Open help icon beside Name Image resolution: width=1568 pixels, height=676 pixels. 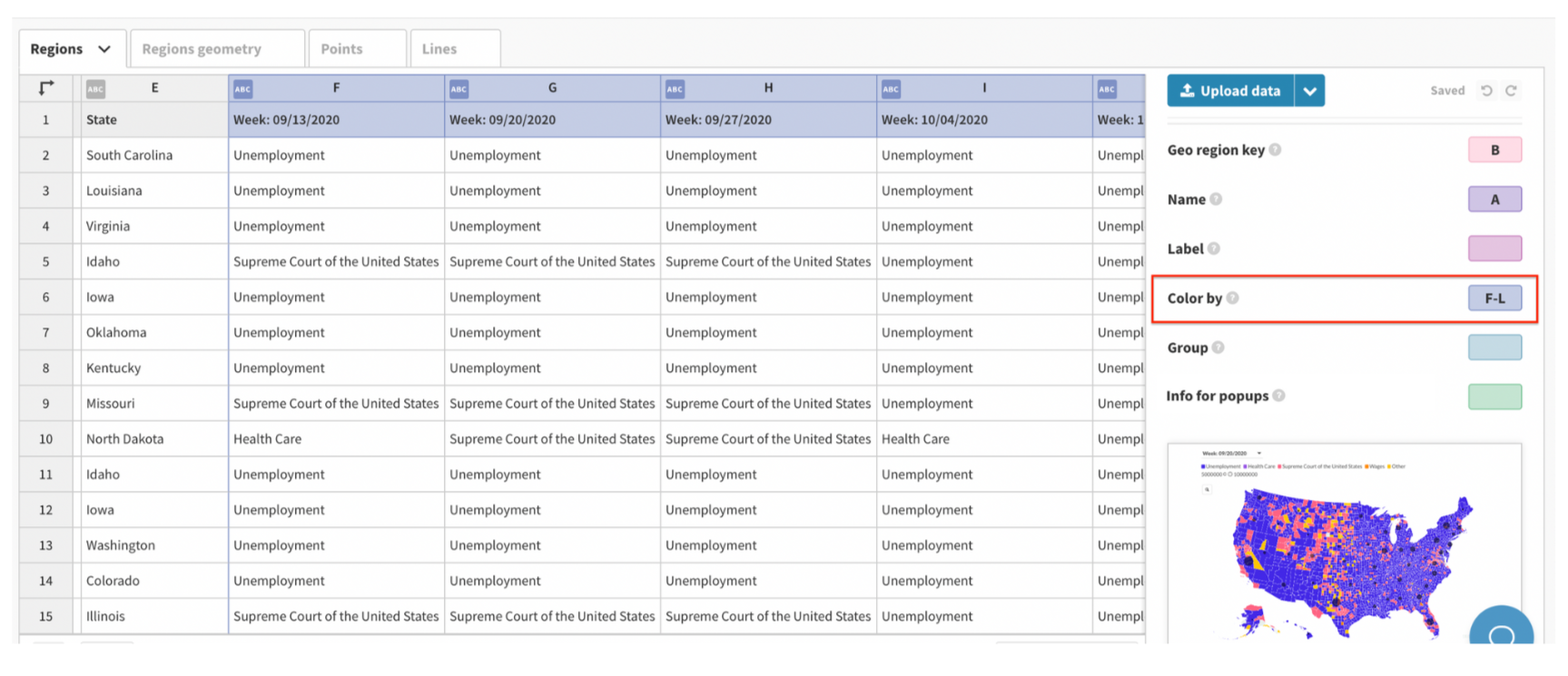click(1216, 199)
